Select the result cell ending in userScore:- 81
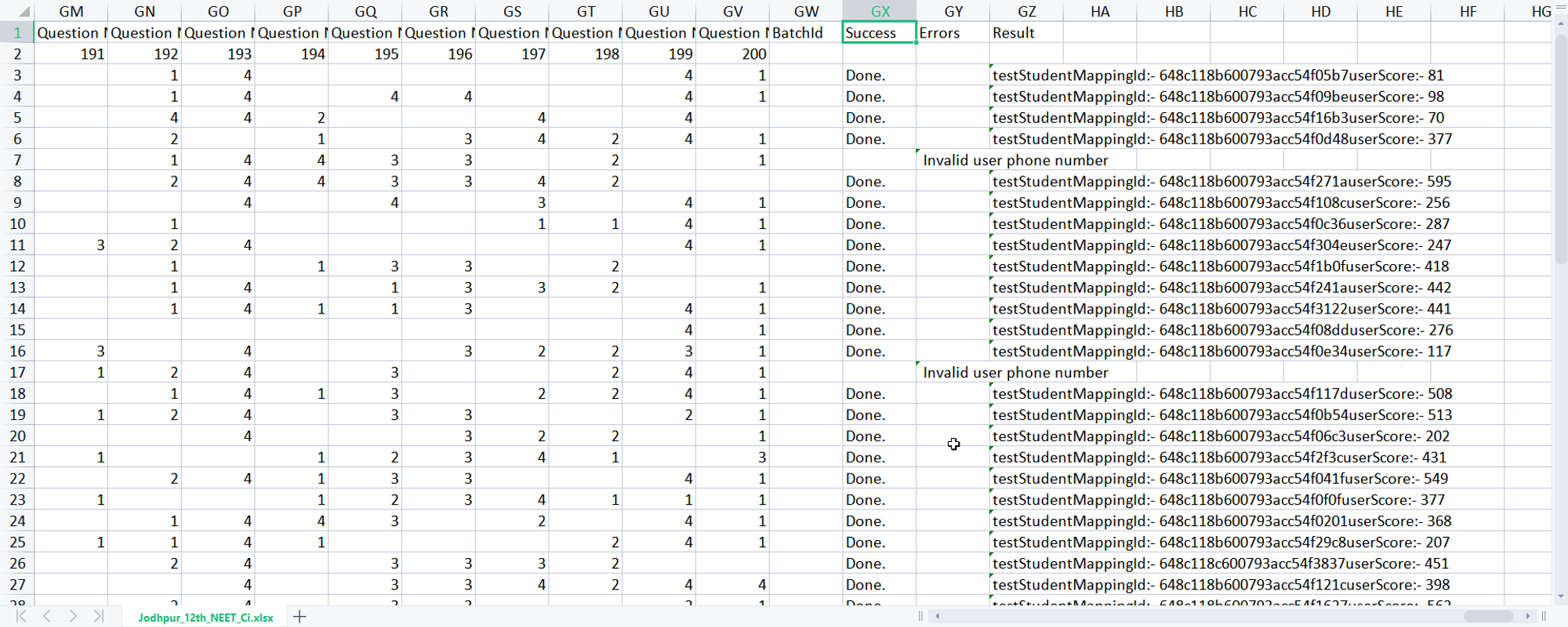This screenshot has width=1568, height=627. (1218, 75)
